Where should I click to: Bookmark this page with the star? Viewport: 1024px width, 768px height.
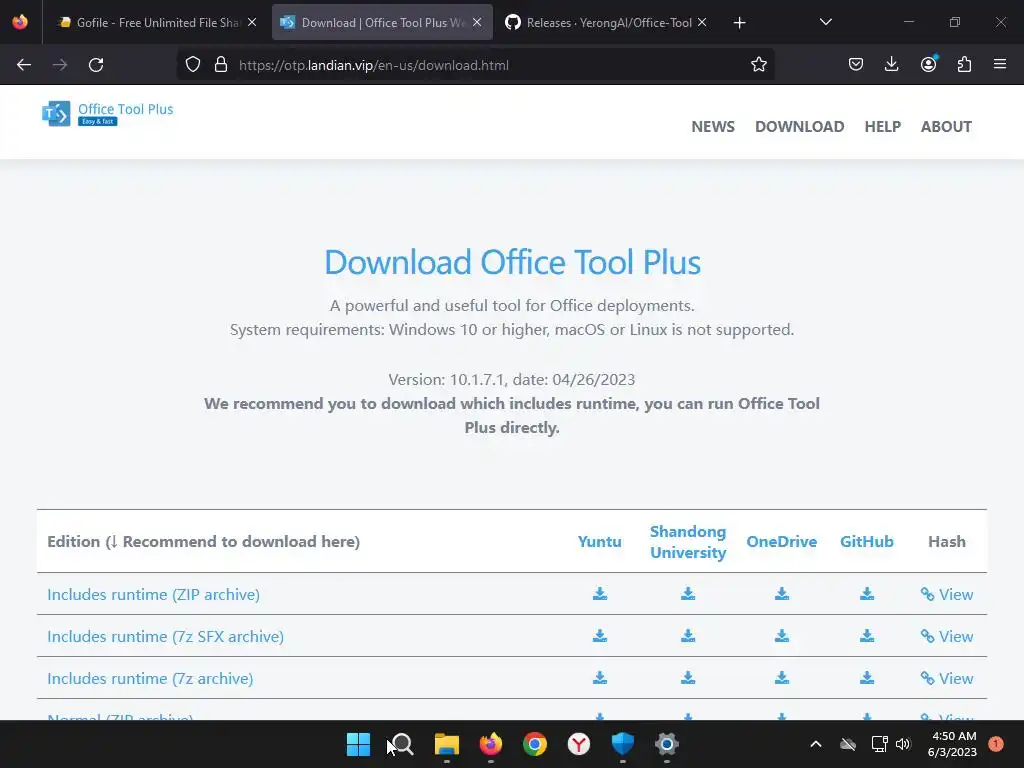[x=758, y=65]
